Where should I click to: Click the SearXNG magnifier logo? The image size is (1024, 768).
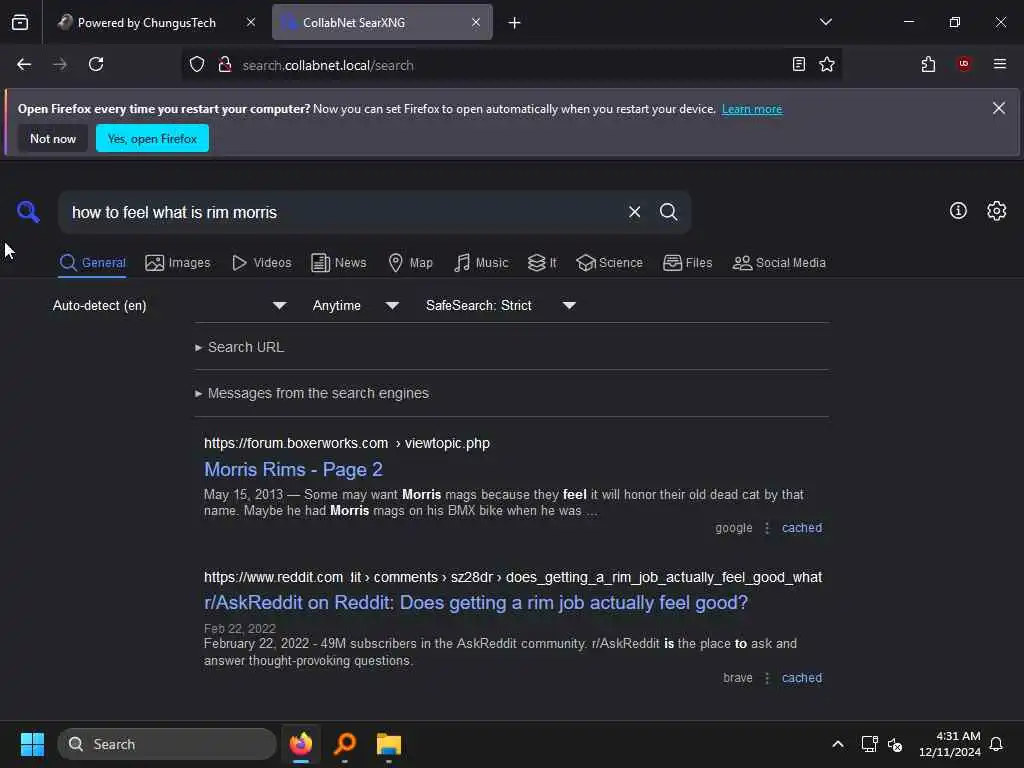[x=28, y=212]
